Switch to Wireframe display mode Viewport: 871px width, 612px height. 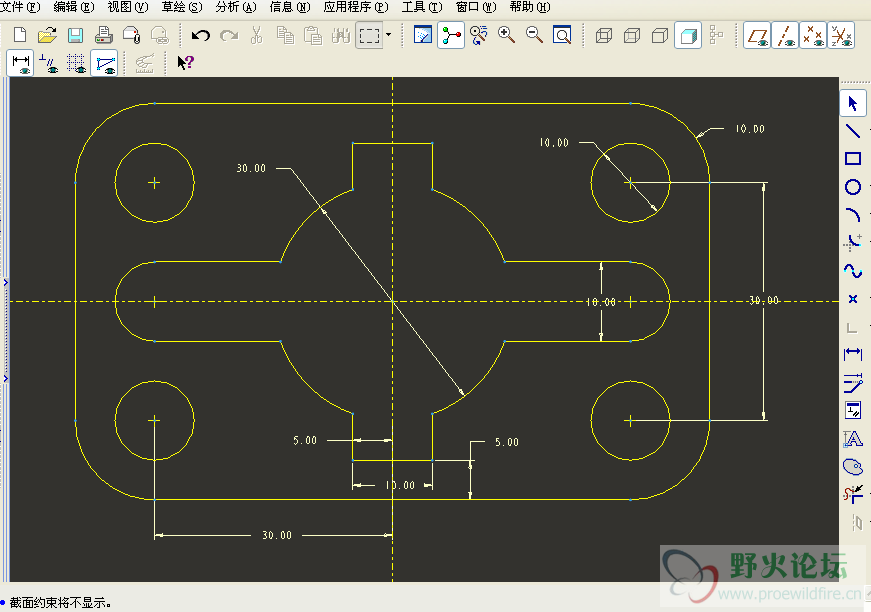tap(604, 36)
